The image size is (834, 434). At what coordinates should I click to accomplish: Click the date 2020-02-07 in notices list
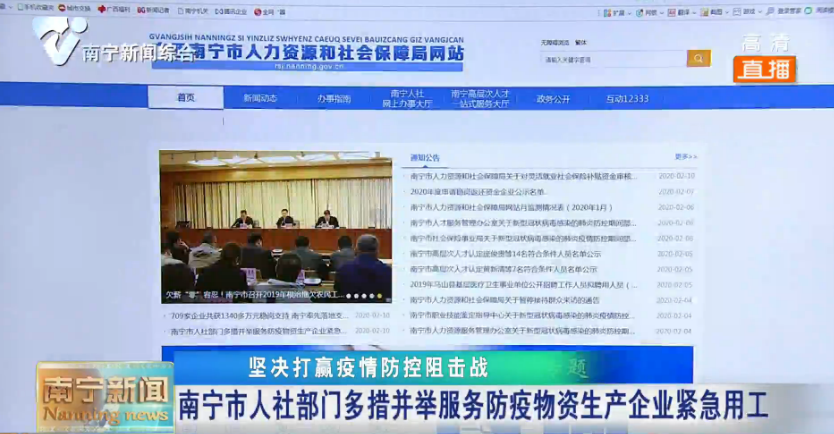coord(676,191)
